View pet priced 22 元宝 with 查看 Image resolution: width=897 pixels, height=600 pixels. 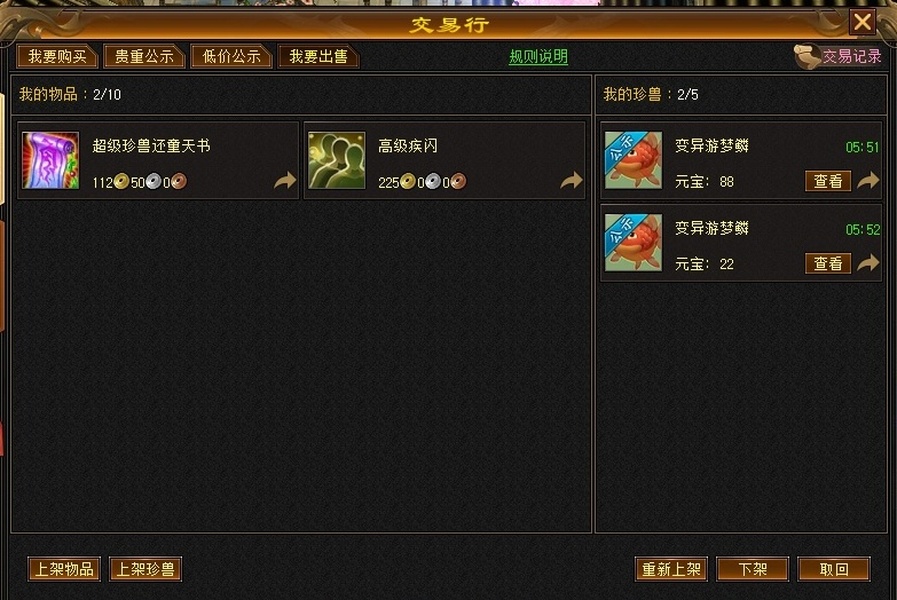828,264
